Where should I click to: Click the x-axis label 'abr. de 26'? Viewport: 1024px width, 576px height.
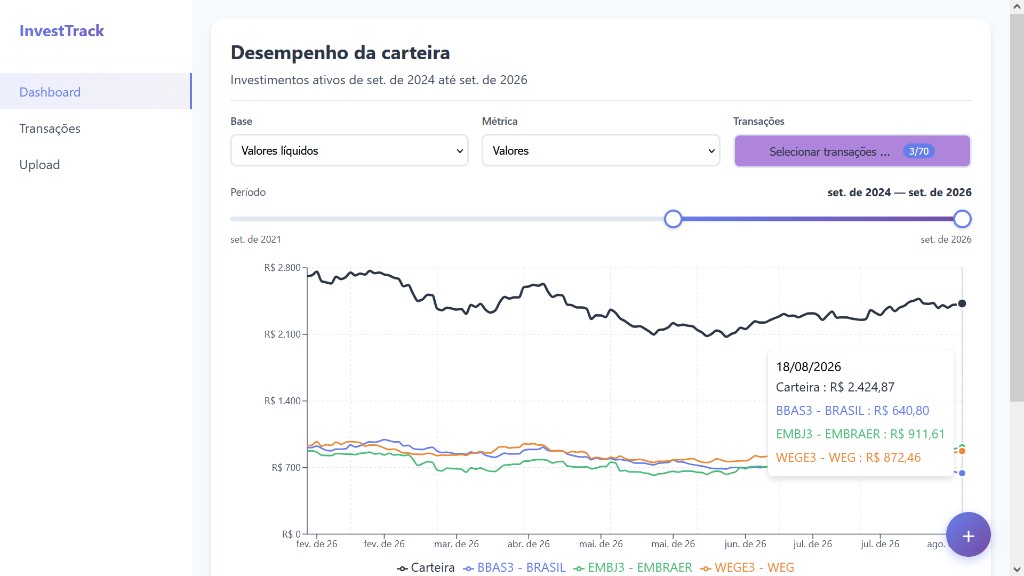[528, 543]
